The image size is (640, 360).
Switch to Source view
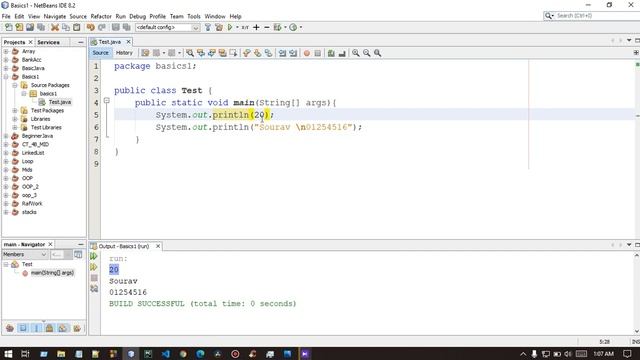point(100,53)
